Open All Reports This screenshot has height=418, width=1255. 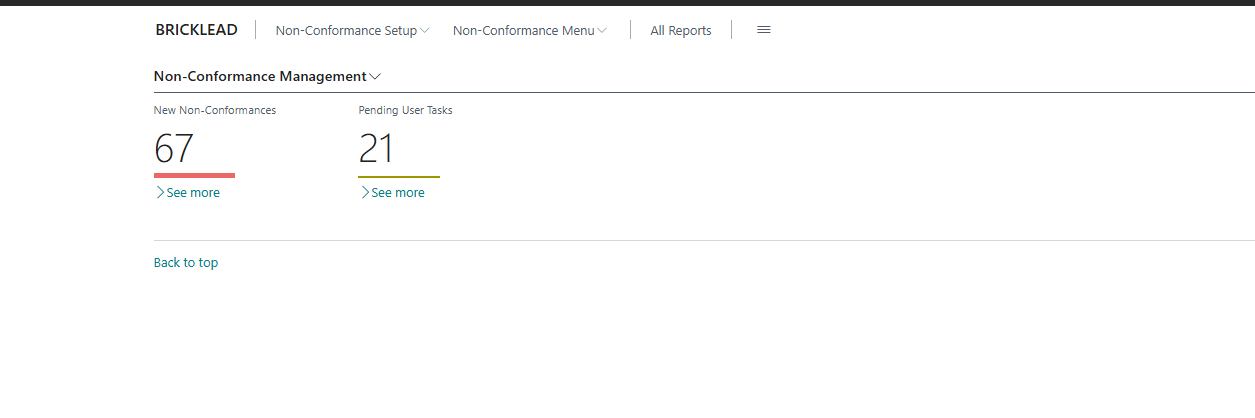(x=680, y=31)
